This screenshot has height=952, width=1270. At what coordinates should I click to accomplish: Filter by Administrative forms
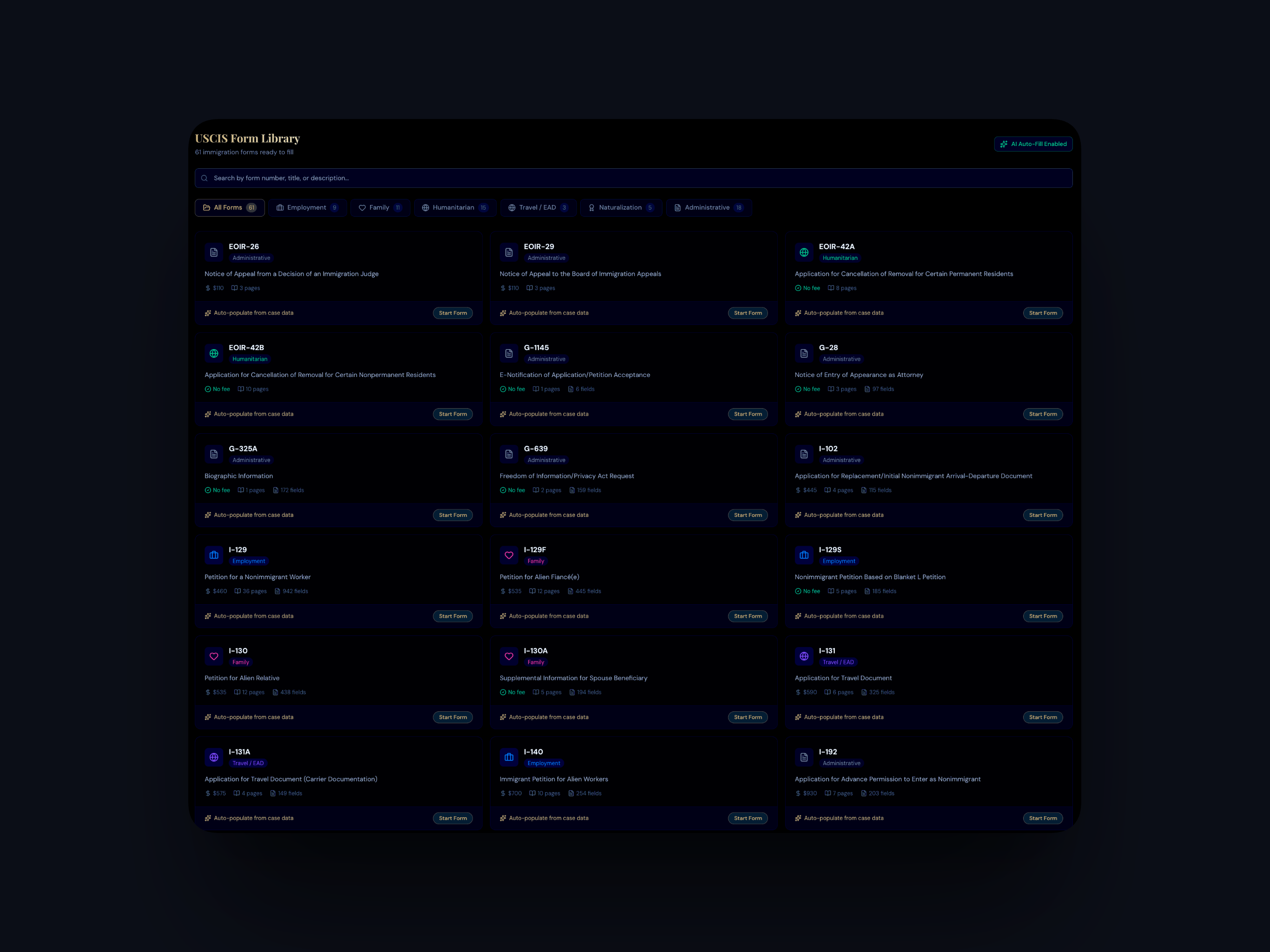click(x=709, y=208)
